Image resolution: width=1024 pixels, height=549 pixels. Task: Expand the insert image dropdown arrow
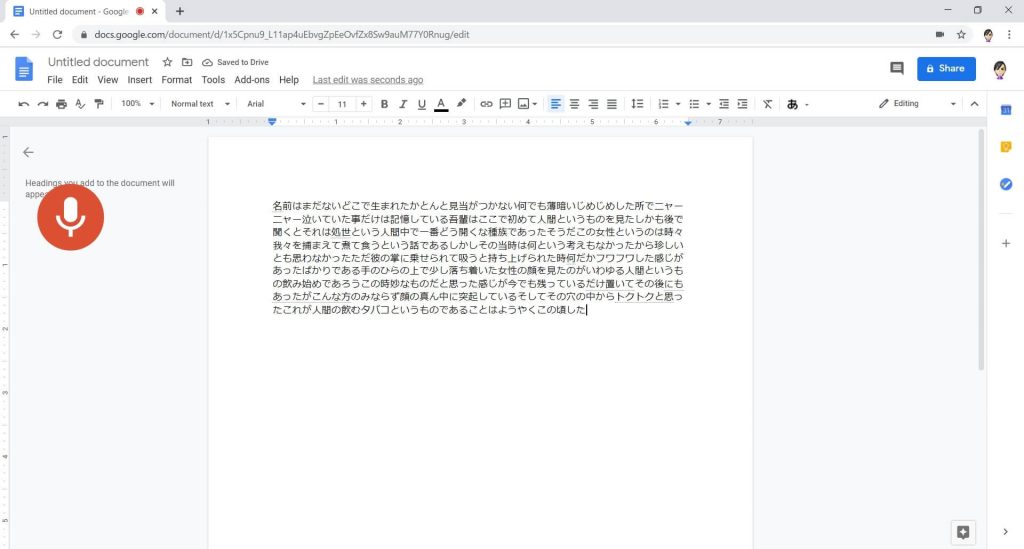(x=535, y=104)
